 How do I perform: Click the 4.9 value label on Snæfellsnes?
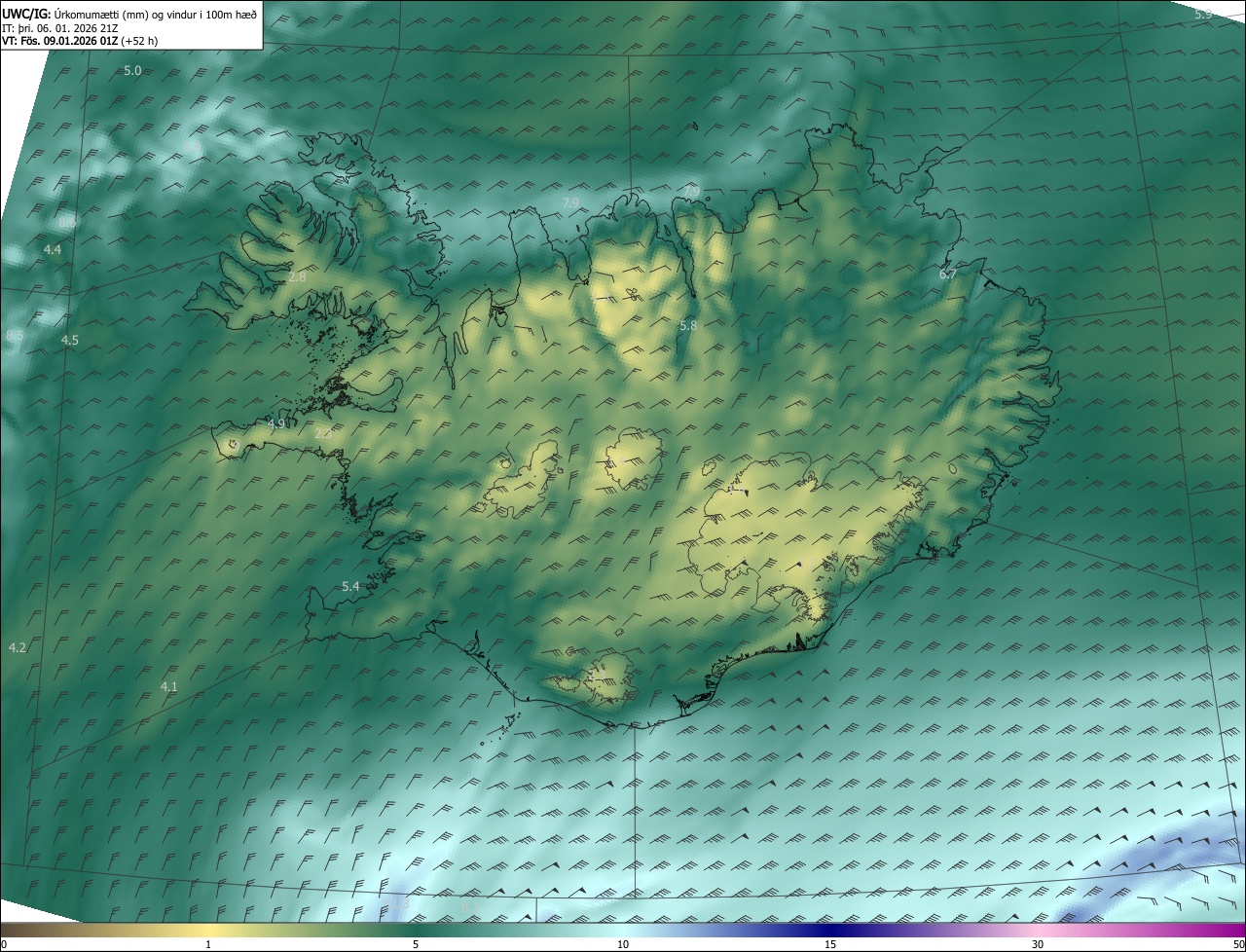(x=276, y=424)
